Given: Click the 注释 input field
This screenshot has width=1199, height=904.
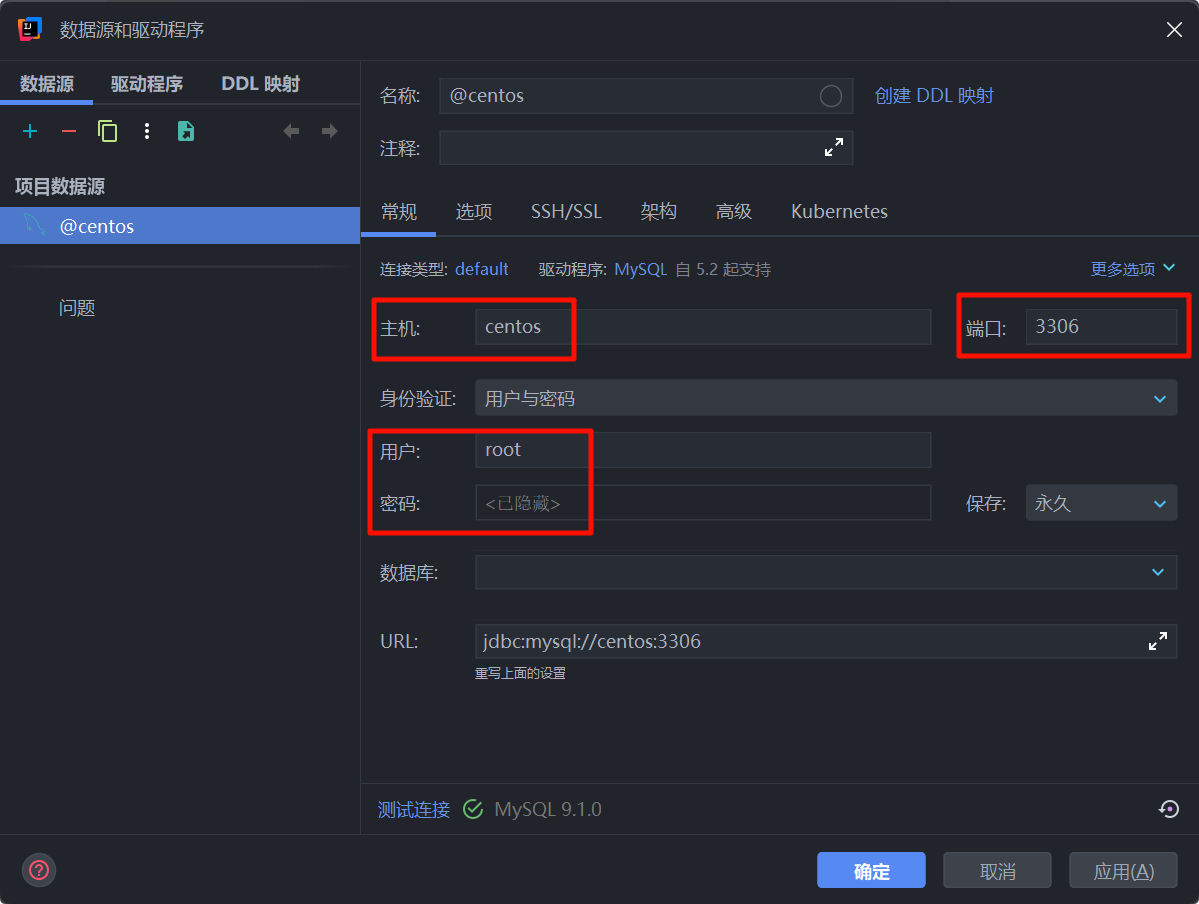Looking at the screenshot, I should point(646,148).
